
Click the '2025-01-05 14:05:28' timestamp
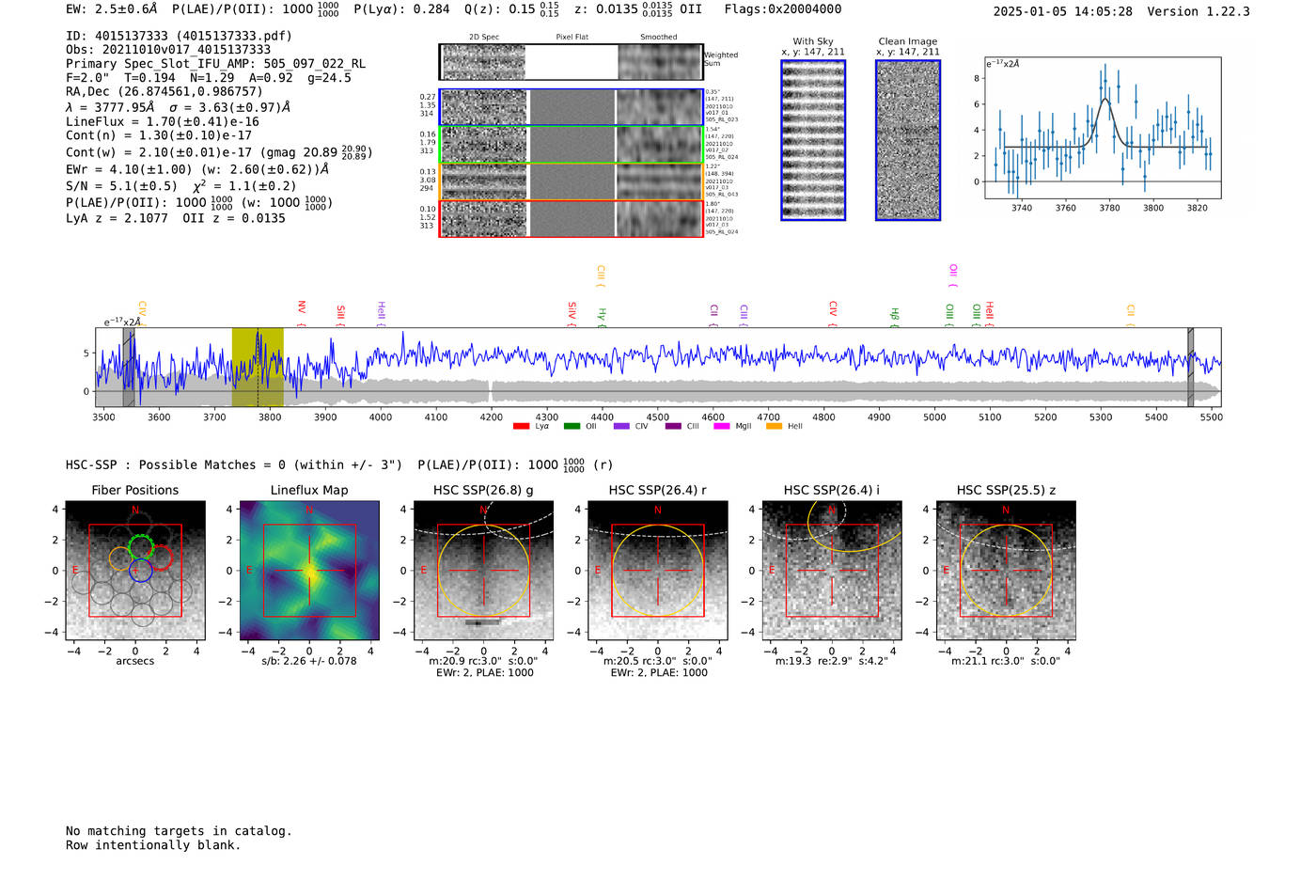pos(1062,12)
